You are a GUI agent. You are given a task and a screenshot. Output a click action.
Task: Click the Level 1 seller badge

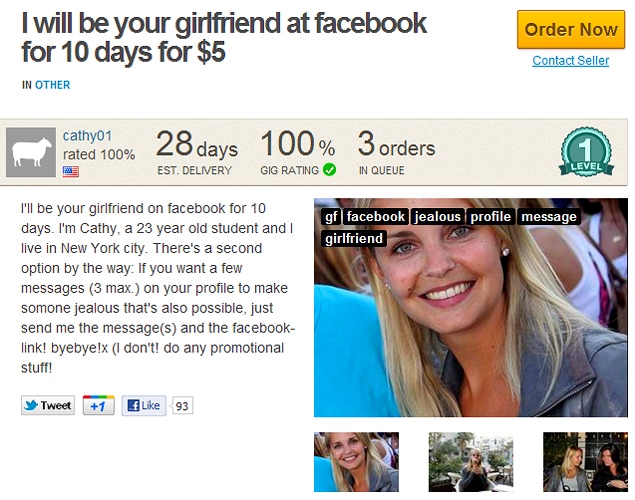[586, 151]
